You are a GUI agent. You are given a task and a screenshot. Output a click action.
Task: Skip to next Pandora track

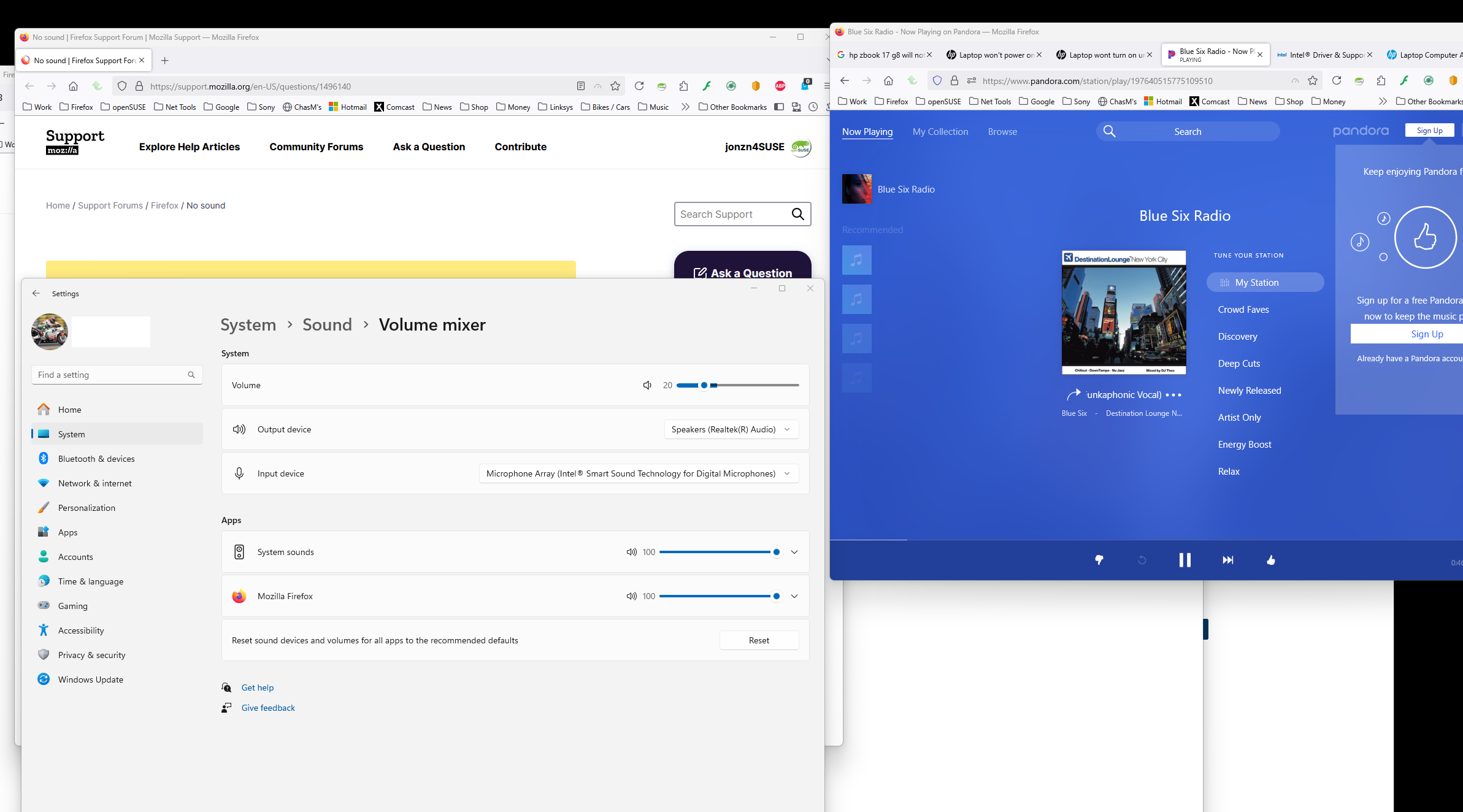[1227, 560]
